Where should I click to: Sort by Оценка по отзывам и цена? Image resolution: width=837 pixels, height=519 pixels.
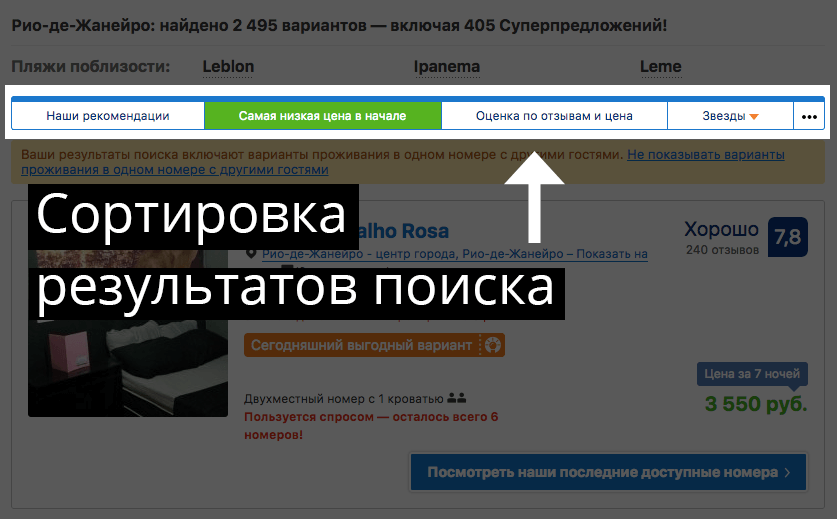(x=554, y=116)
